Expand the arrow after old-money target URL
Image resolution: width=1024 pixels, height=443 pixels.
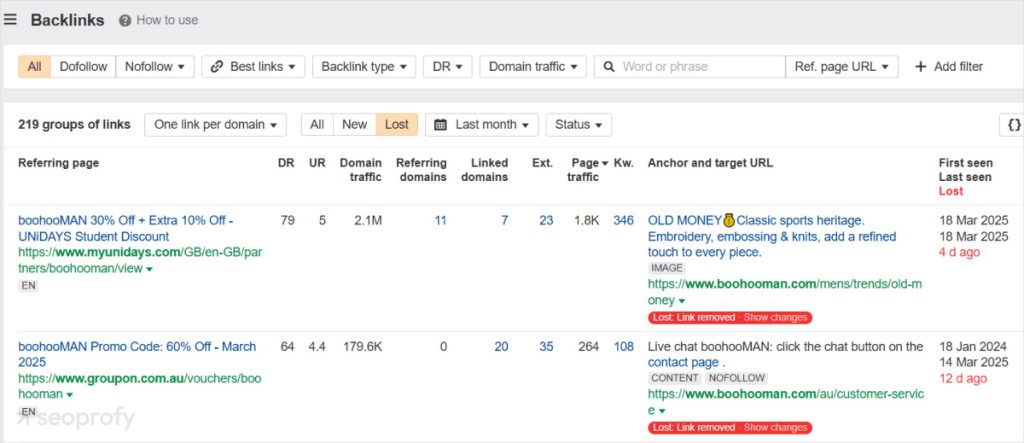(x=682, y=301)
